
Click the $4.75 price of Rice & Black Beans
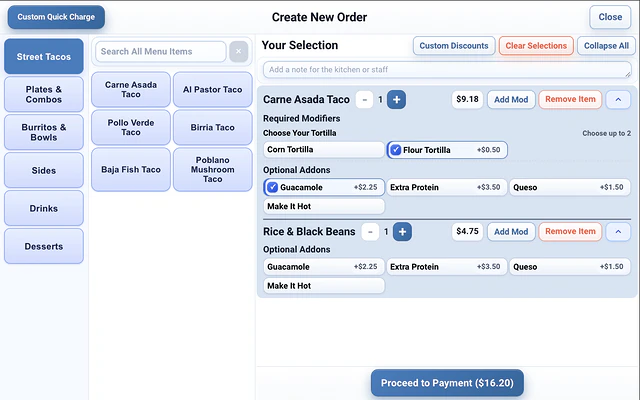click(467, 231)
